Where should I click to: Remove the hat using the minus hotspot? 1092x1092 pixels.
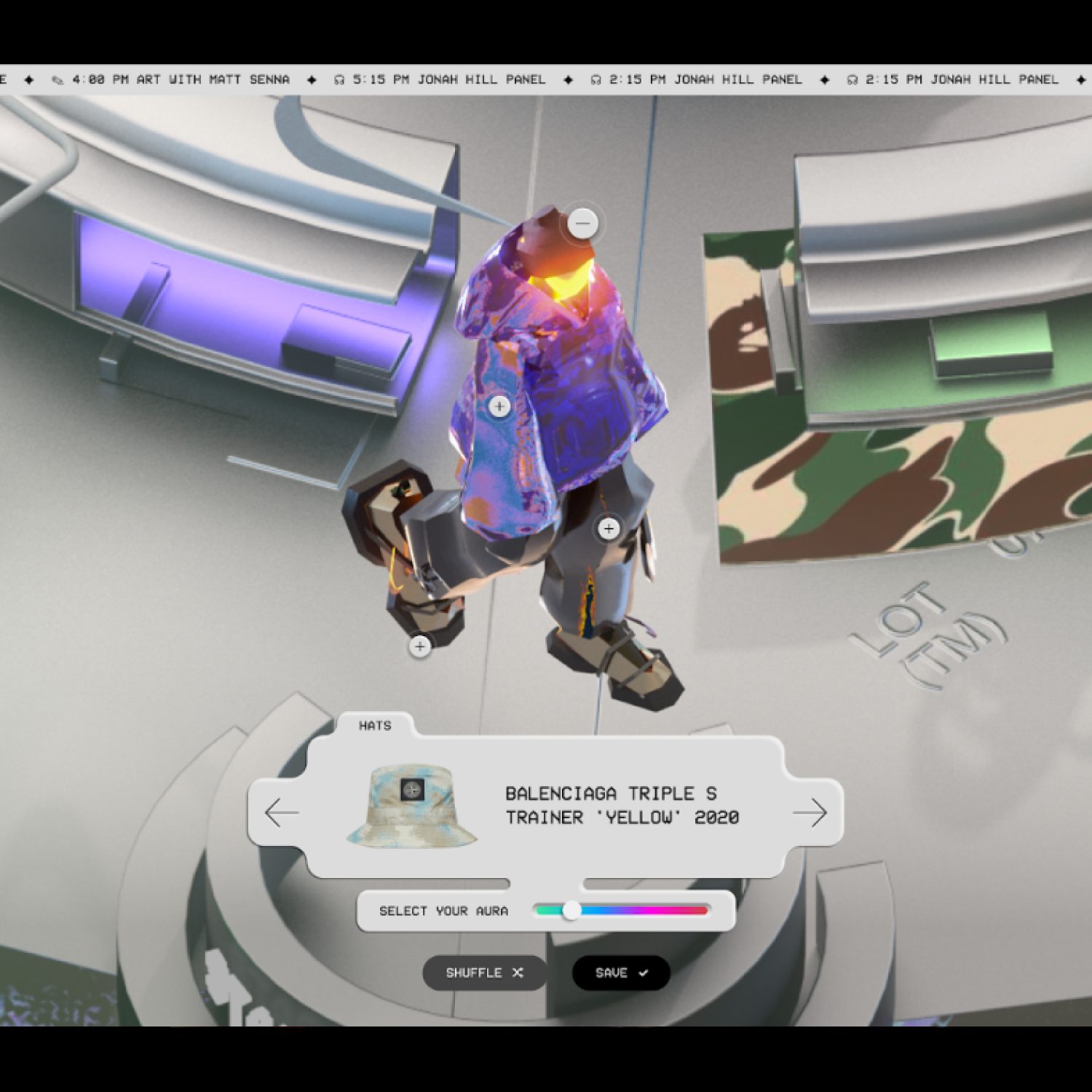pos(583,223)
